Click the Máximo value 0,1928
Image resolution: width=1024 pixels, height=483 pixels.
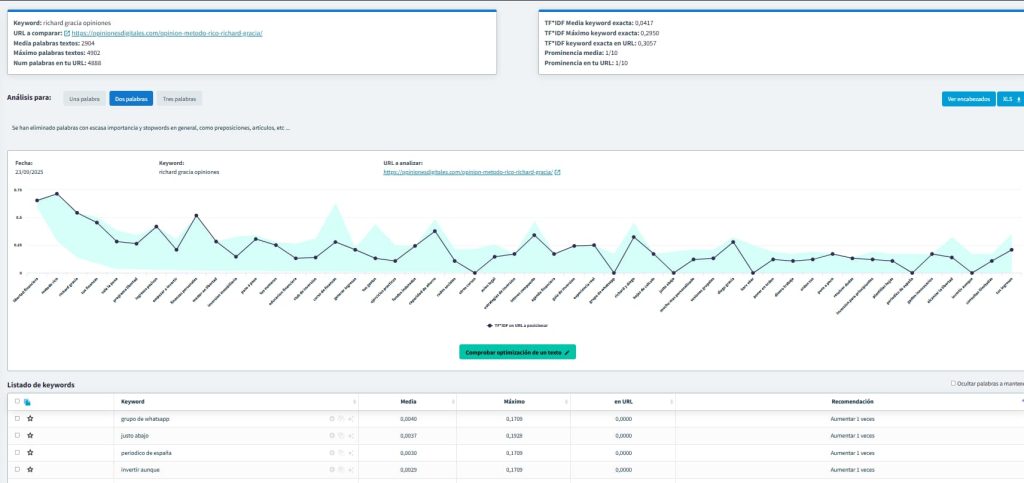(x=514, y=435)
